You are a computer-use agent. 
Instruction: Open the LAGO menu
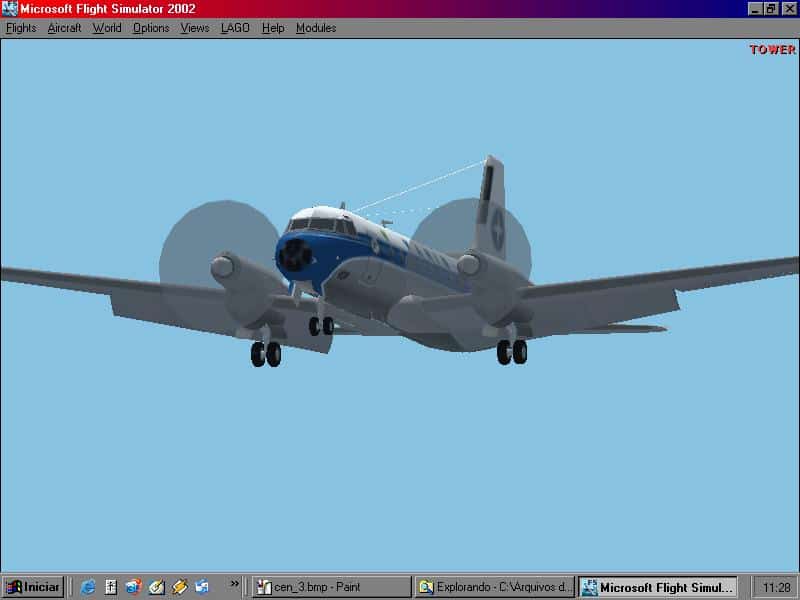point(235,28)
